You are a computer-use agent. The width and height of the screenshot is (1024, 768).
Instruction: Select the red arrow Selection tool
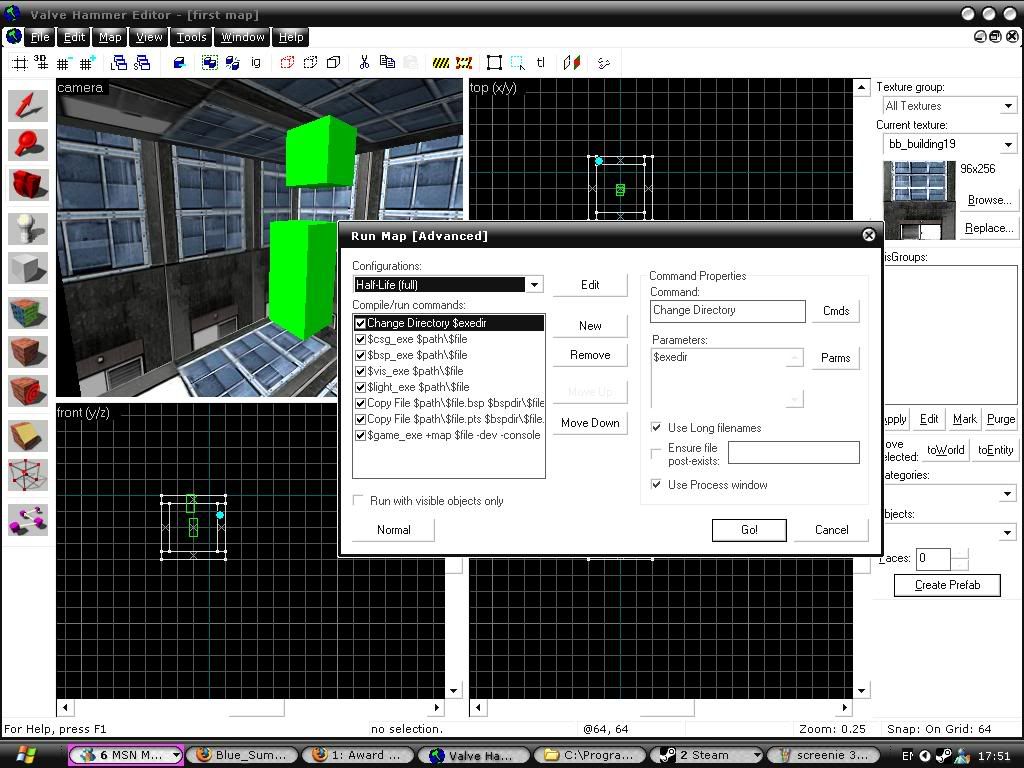28,106
